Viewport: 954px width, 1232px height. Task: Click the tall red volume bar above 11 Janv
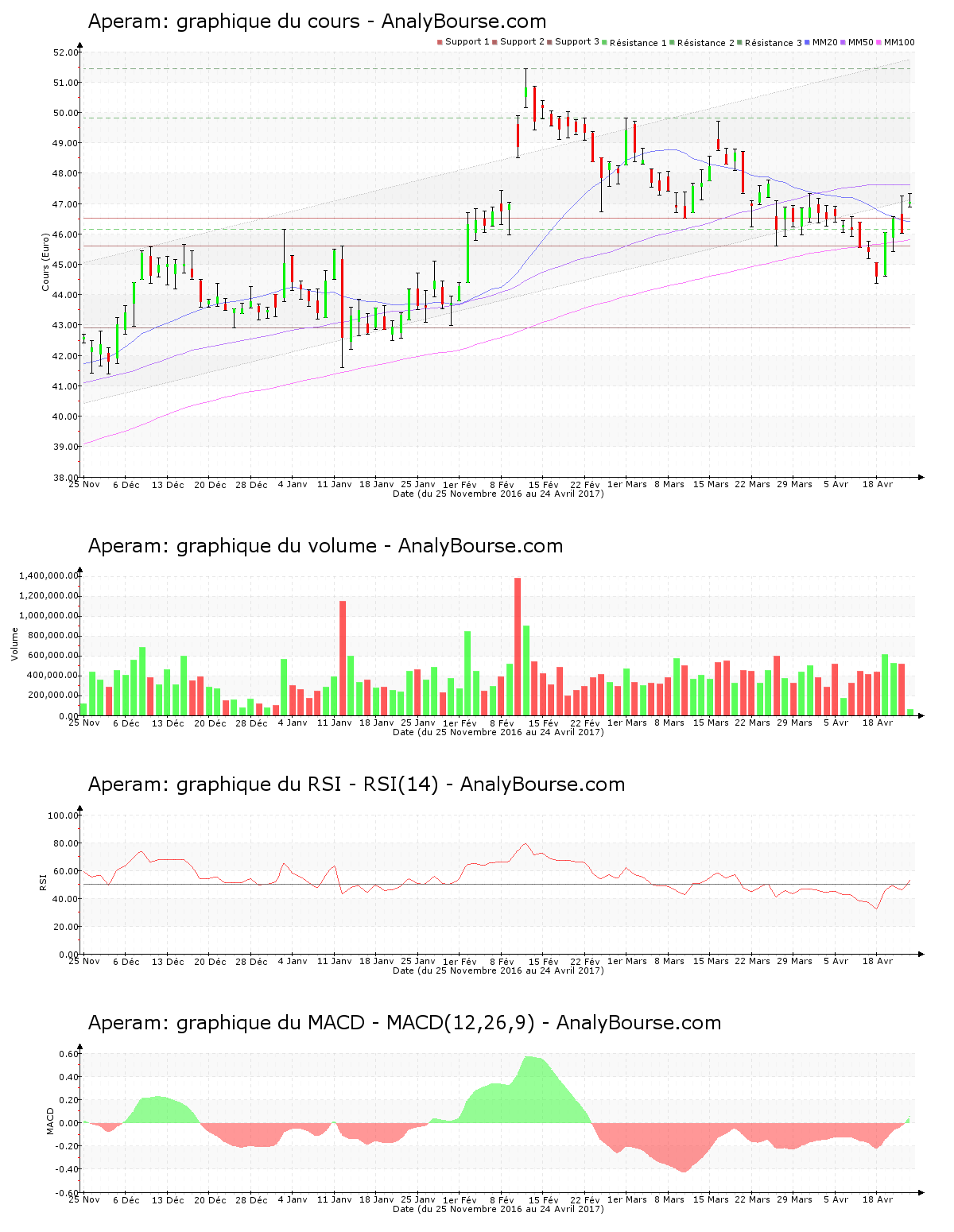pos(343,658)
